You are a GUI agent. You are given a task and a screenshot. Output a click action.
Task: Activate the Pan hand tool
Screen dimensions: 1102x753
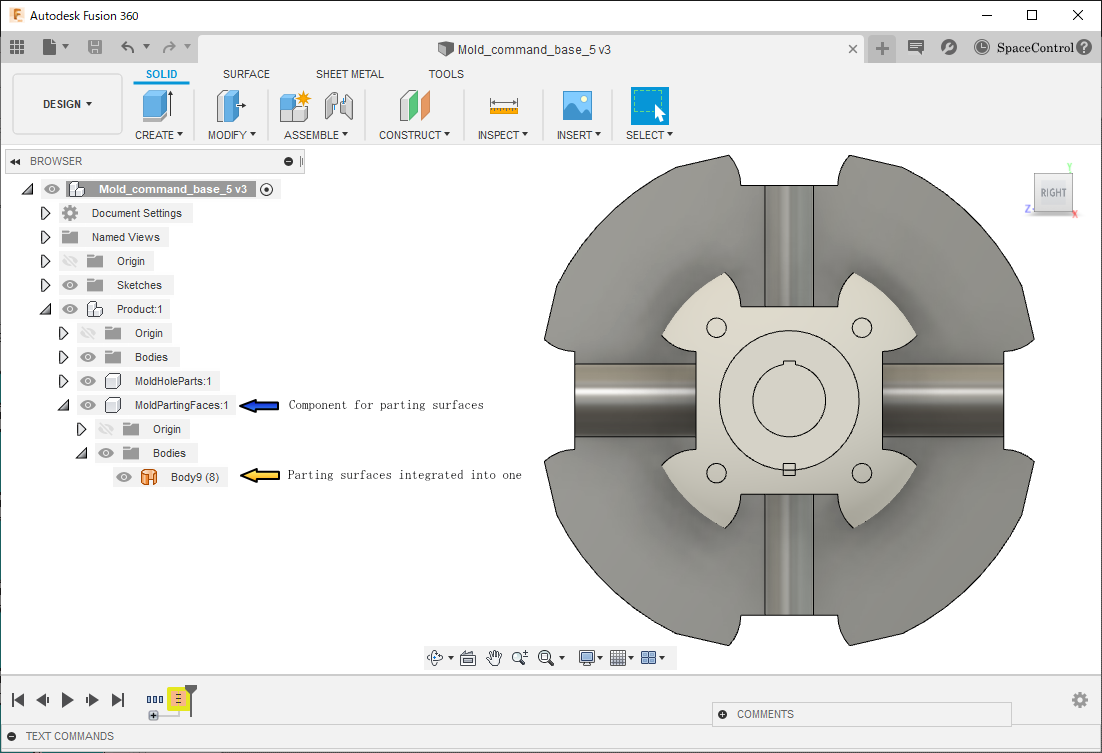pyautogui.click(x=494, y=657)
